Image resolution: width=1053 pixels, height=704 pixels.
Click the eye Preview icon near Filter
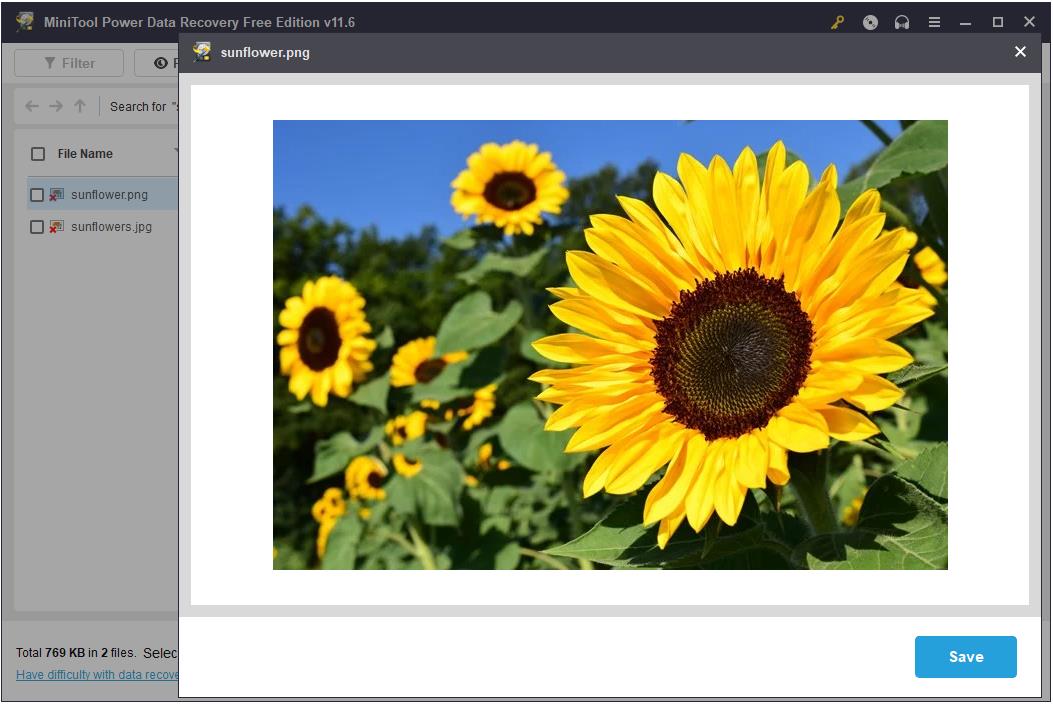[x=160, y=63]
